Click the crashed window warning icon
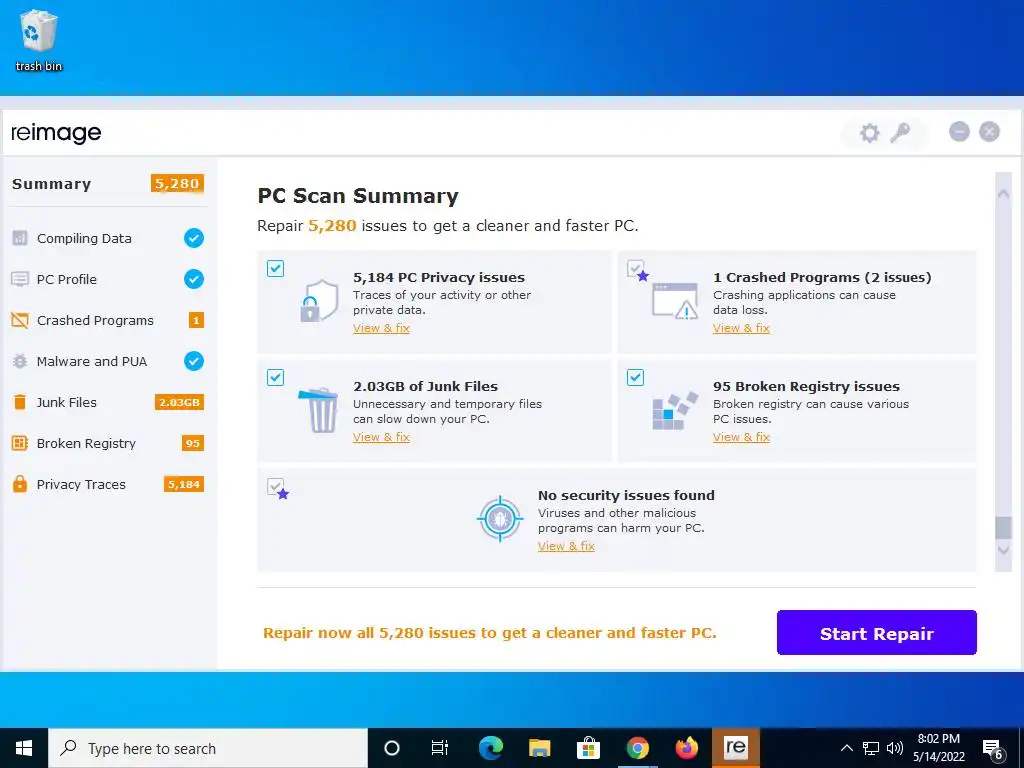 coord(675,301)
